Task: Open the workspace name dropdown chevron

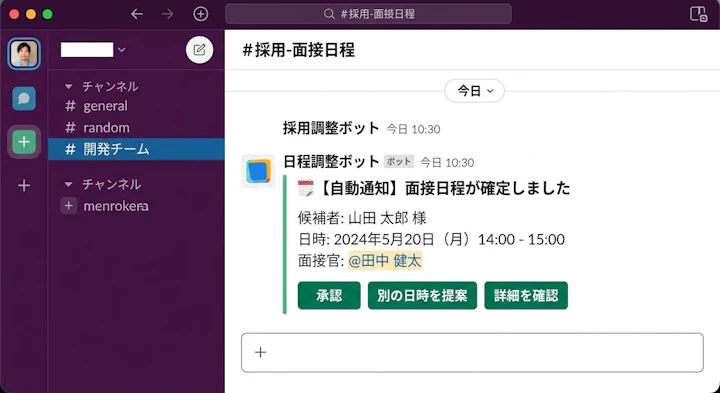Action: tap(122, 50)
